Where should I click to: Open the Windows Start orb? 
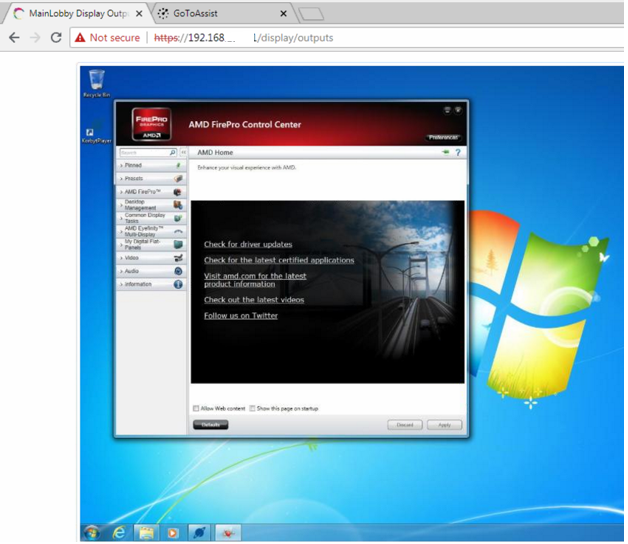(x=92, y=533)
